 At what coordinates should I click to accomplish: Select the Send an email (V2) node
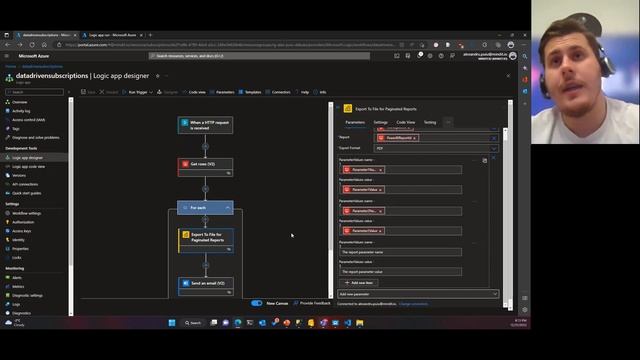coord(206,287)
